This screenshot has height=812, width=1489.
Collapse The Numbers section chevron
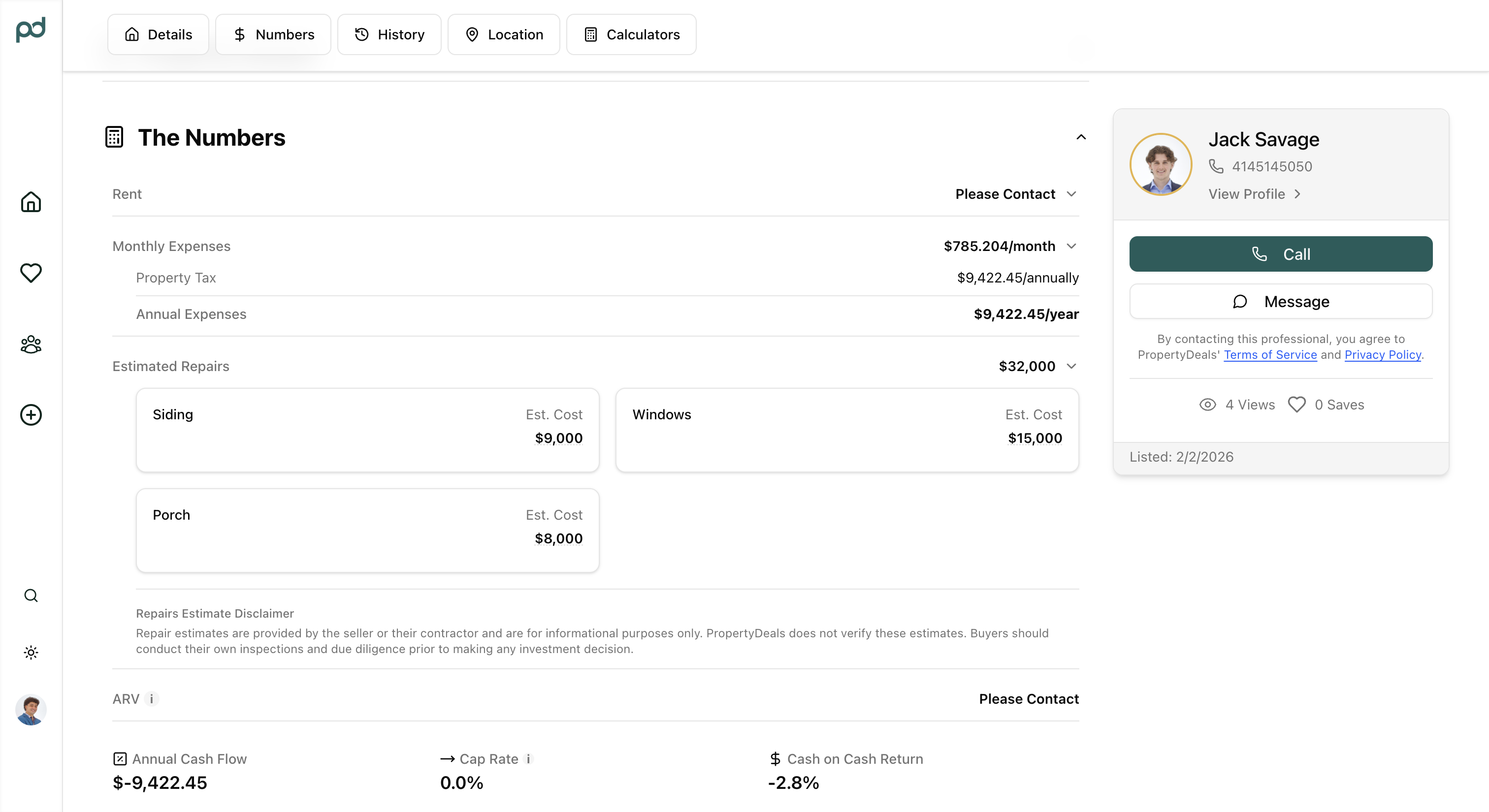pyautogui.click(x=1081, y=137)
